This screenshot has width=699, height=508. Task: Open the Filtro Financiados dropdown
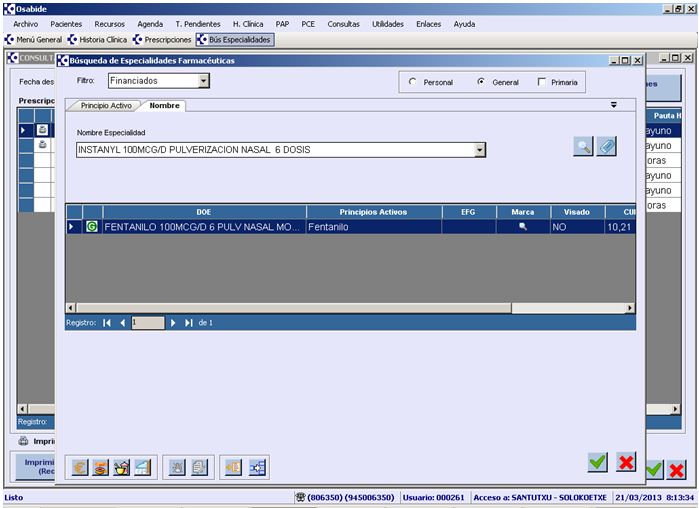click(204, 81)
